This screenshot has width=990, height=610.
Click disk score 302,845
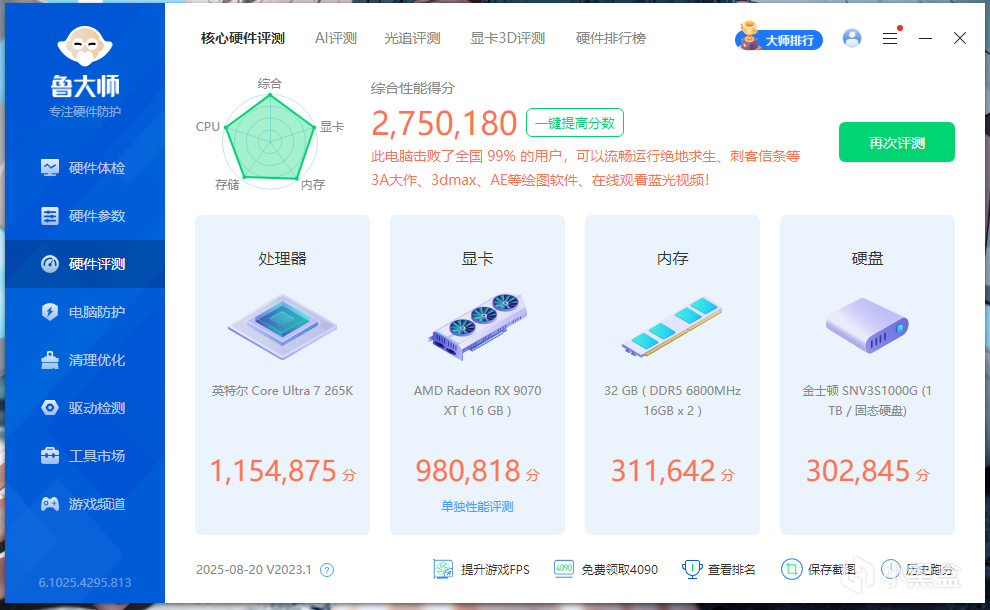(858, 471)
